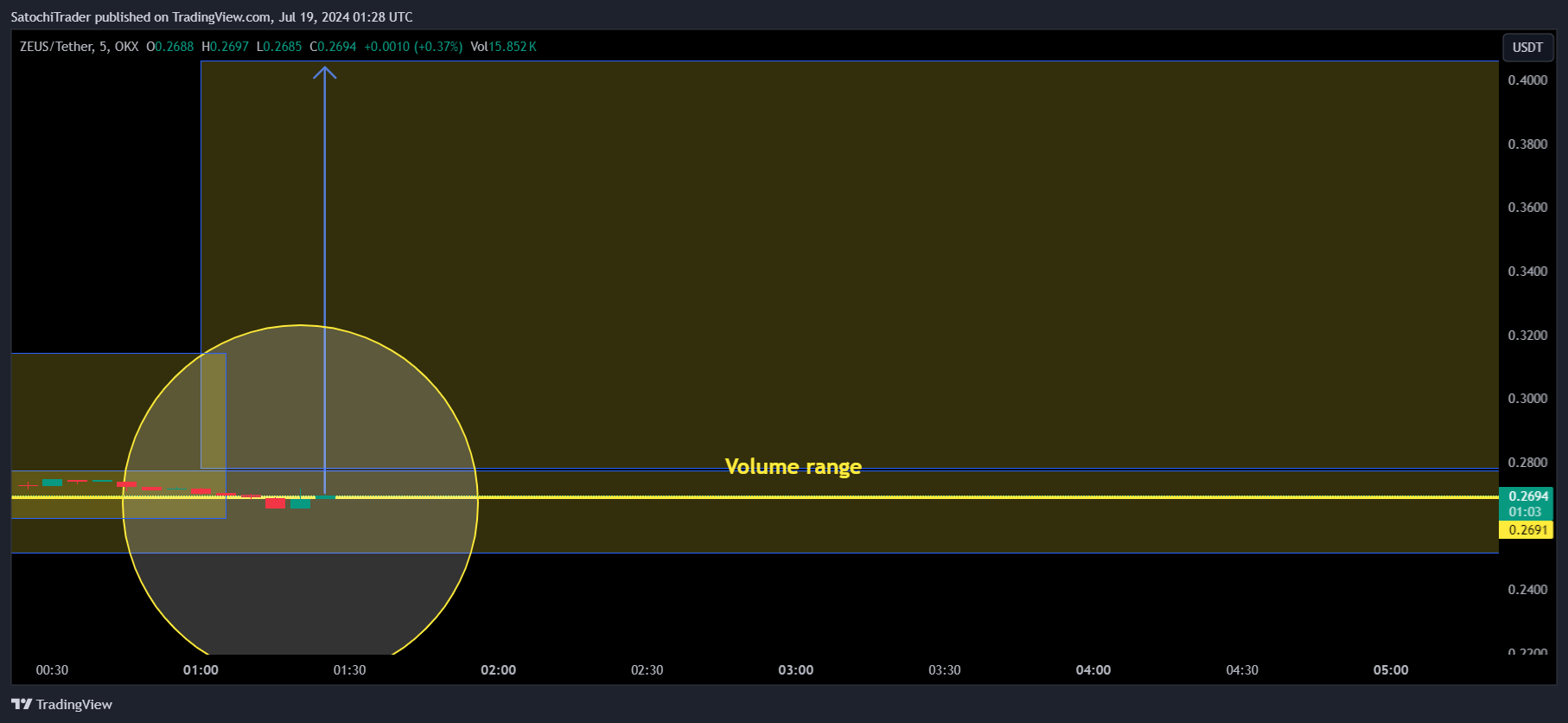Click the 'Volume range' text label

tap(793, 467)
